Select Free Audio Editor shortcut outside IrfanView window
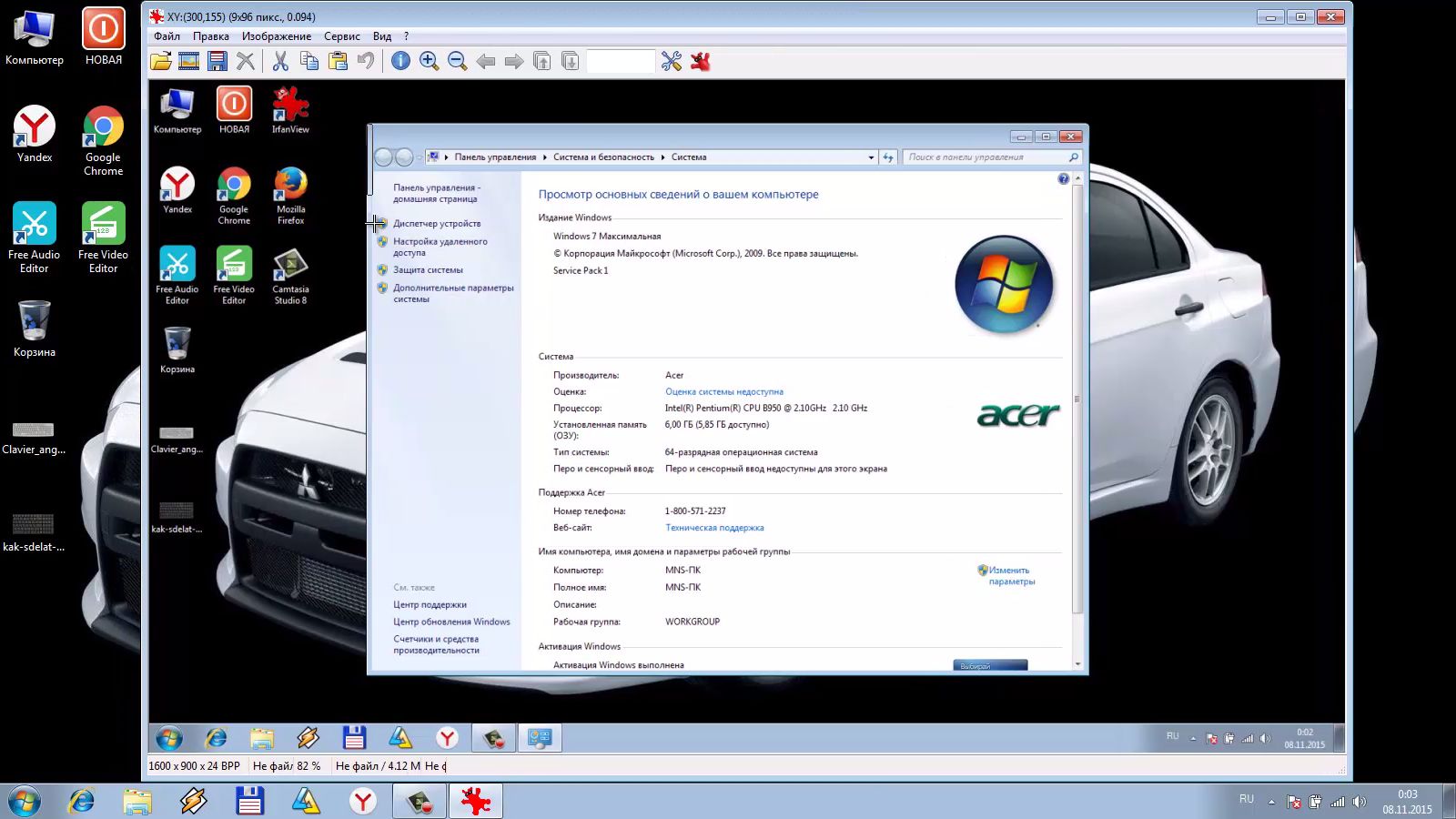The height and width of the screenshot is (819, 1456). 35,238
